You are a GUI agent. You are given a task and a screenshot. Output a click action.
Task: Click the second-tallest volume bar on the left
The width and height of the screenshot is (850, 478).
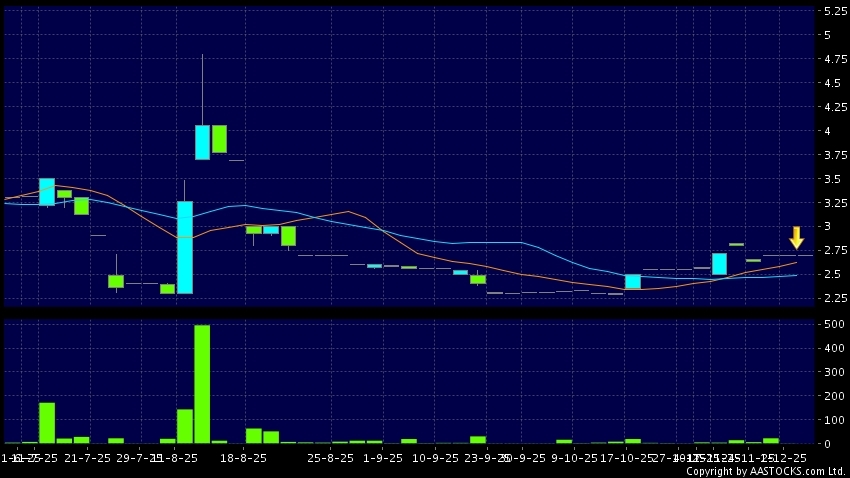click(x=47, y=422)
